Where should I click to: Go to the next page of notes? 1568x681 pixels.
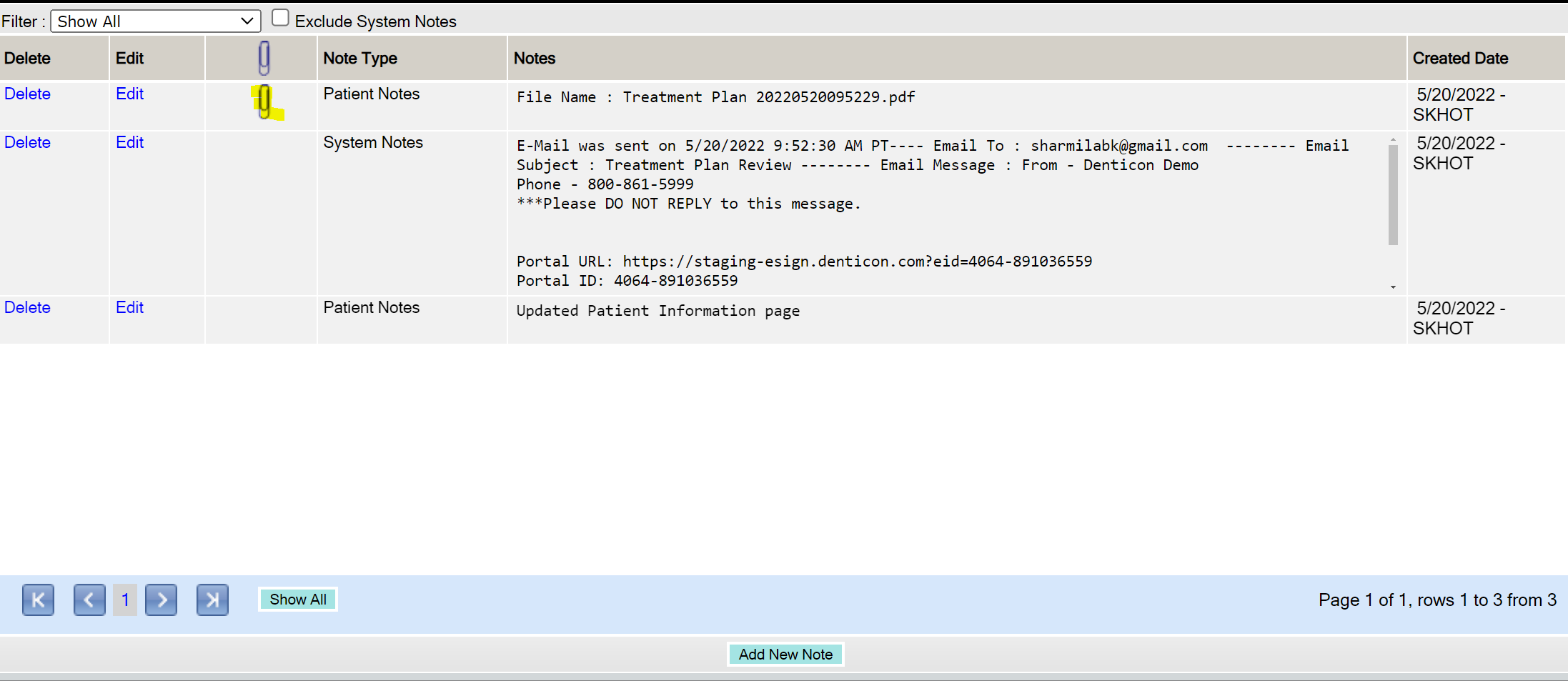pos(162,600)
